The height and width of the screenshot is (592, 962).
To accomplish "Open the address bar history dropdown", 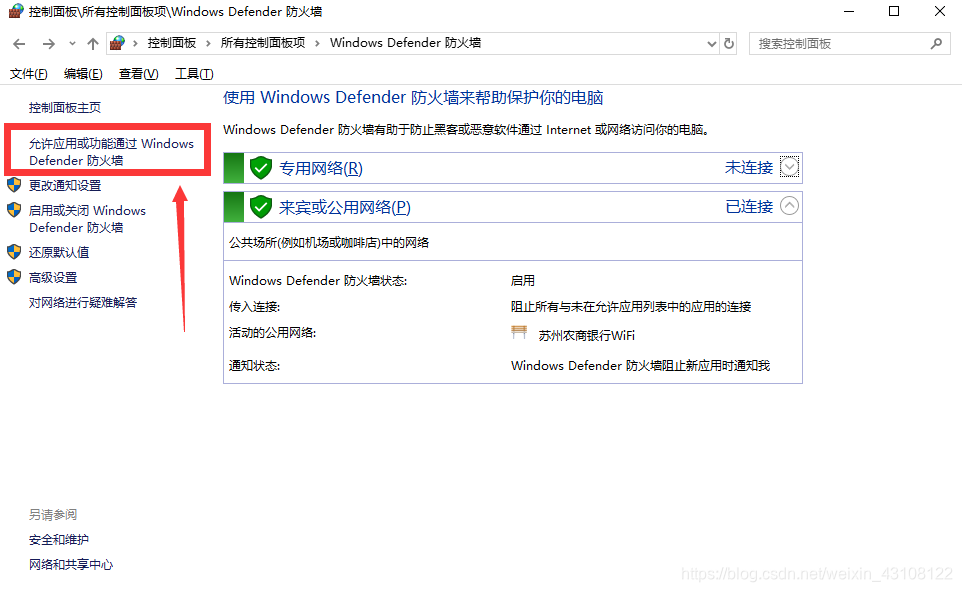I will point(712,44).
